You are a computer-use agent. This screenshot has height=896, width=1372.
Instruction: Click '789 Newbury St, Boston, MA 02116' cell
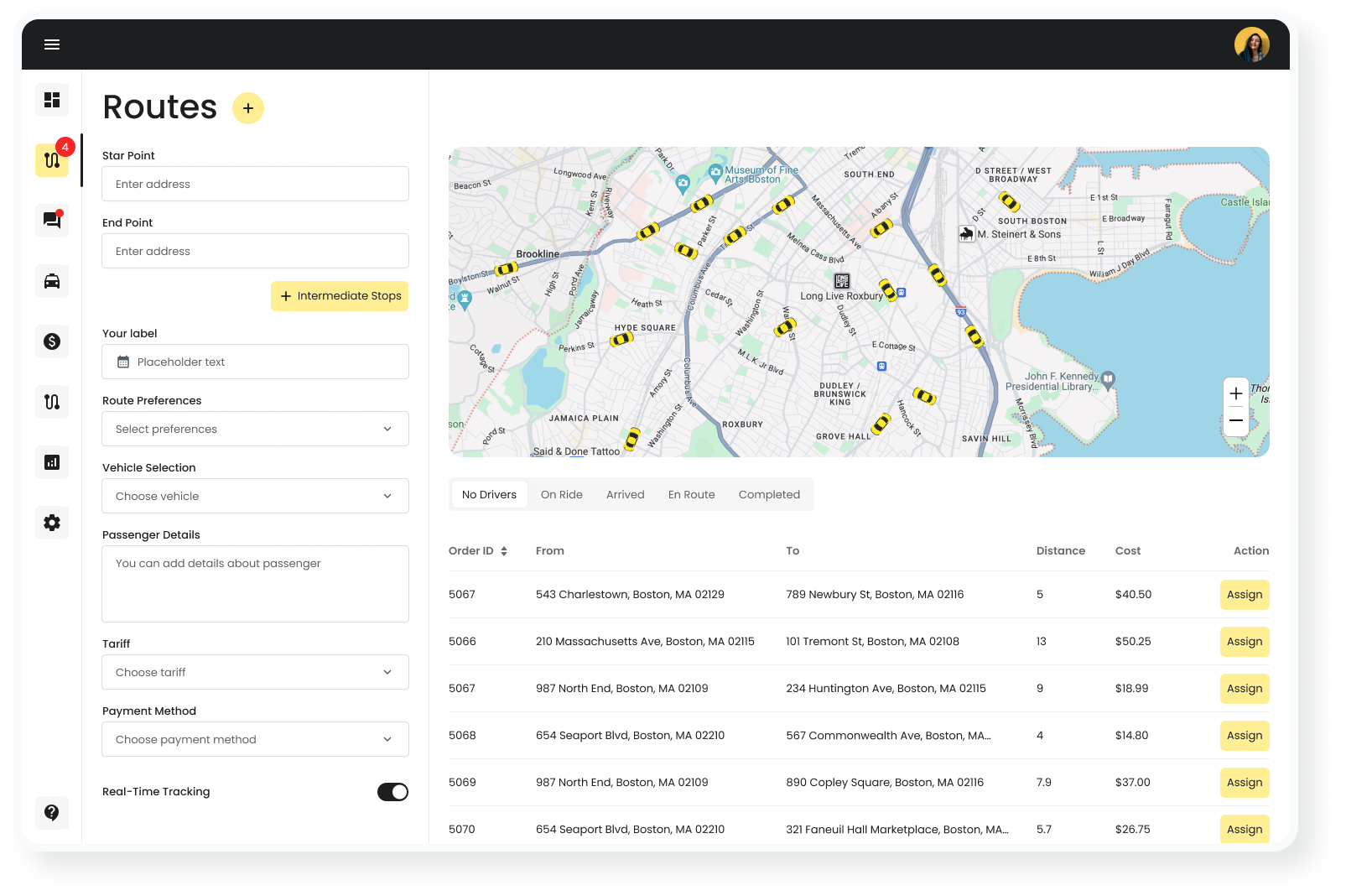tap(875, 595)
